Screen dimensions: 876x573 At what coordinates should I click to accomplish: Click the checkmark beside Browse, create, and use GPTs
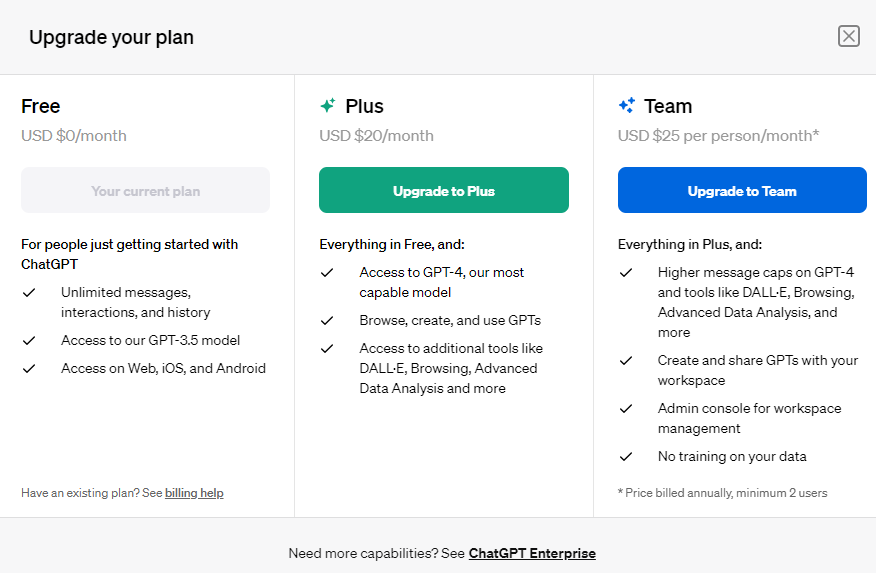327,321
